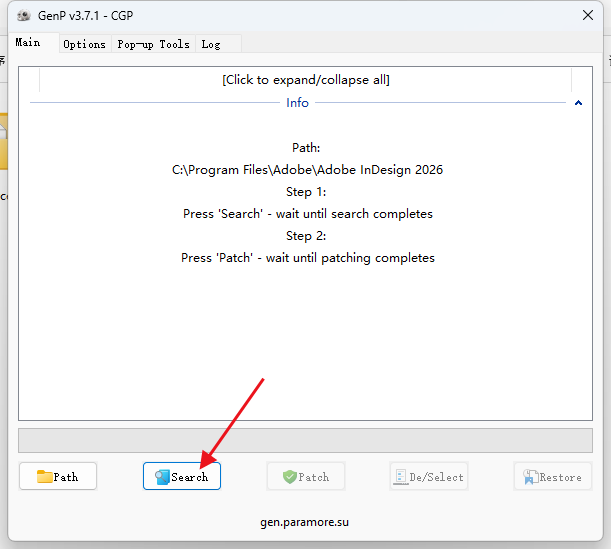Viewport: 611px width, 549px height.
Task: Click the 'Step 2:' text
Action: [306, 236]
